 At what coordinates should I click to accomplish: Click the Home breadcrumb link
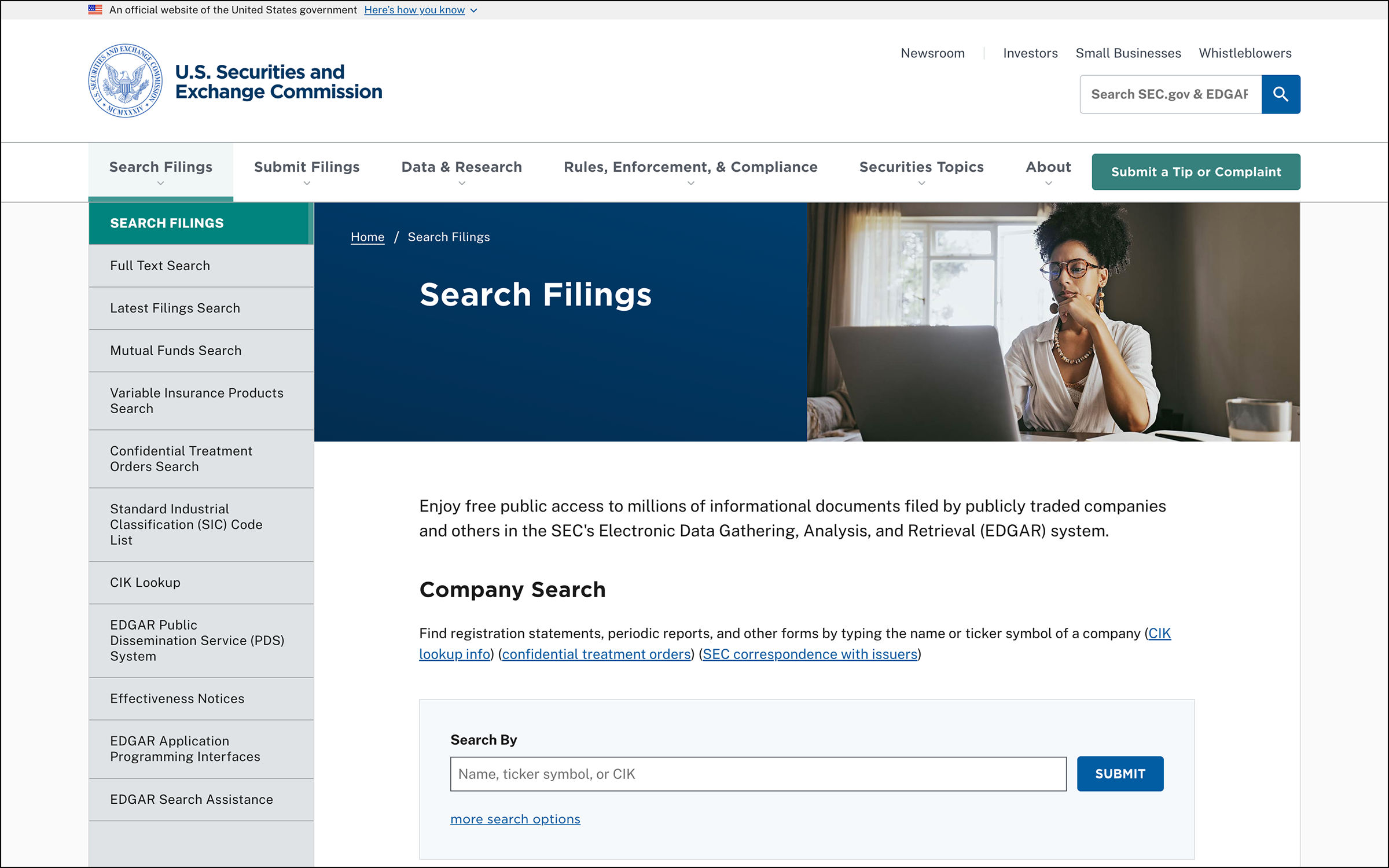[367, 237]
